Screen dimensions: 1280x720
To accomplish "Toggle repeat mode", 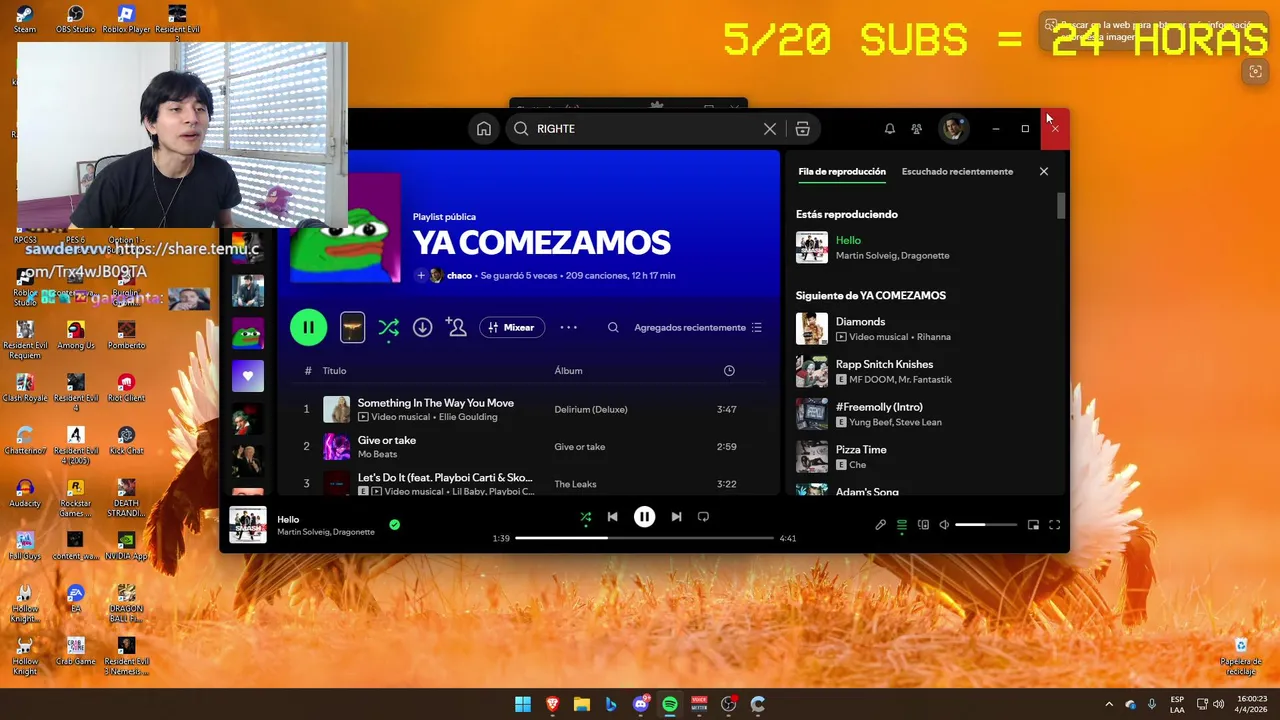I will pyautogui.click(x=703, y=517).
